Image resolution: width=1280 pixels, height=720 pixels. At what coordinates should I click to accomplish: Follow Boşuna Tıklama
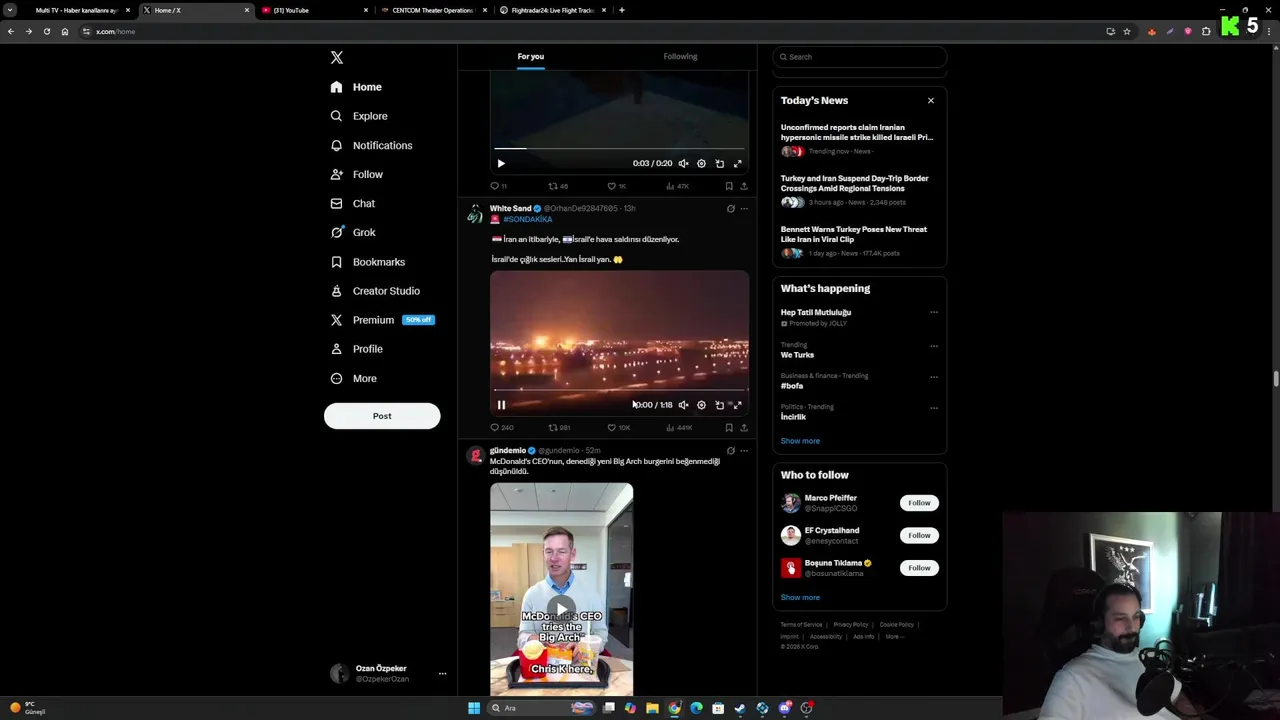919,568
